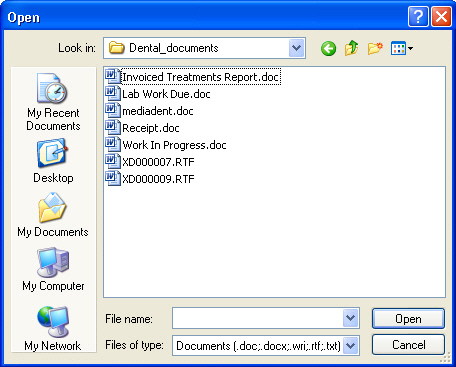Image resolution: width=456 pixels, height=367 pixels.
Task: Select XD000007.RTF file name
Action: tap(158, 162)
